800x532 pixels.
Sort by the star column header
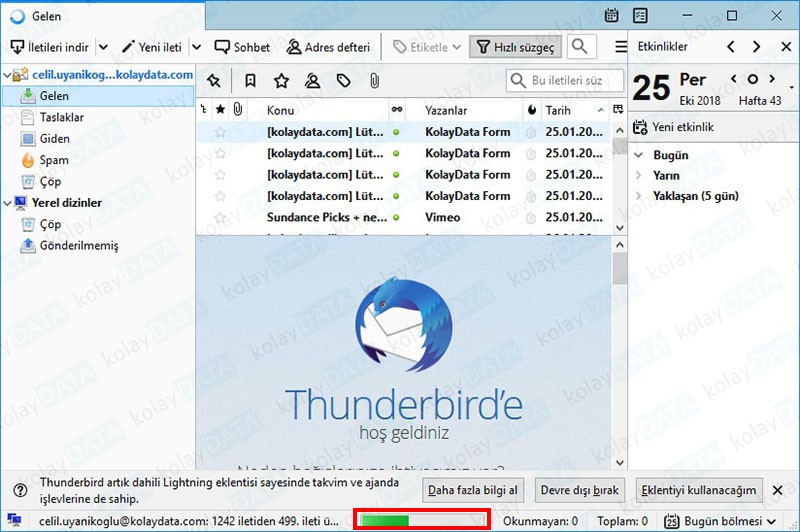point(220,110)
